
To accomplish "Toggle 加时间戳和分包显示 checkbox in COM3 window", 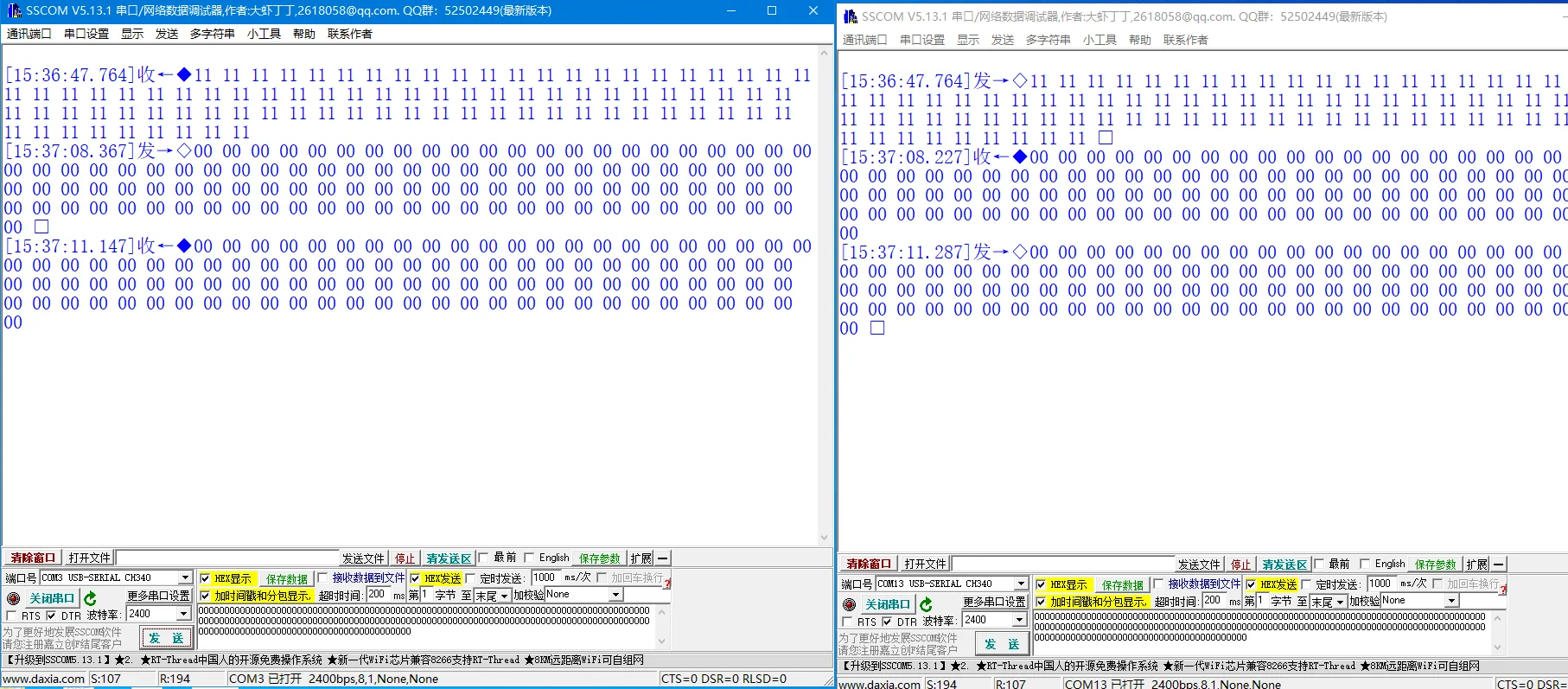I will coord(205,596).
